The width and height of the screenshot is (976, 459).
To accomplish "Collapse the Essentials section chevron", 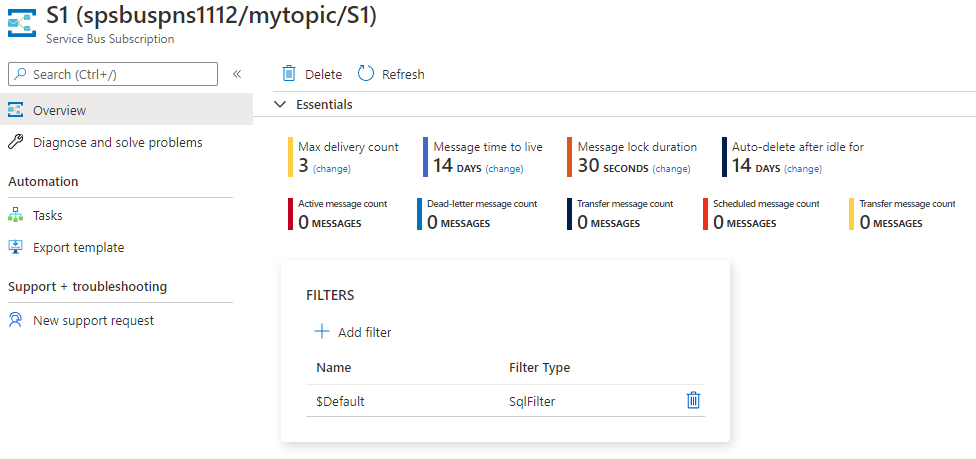I will pyautogui.click(x=280, y=105).
